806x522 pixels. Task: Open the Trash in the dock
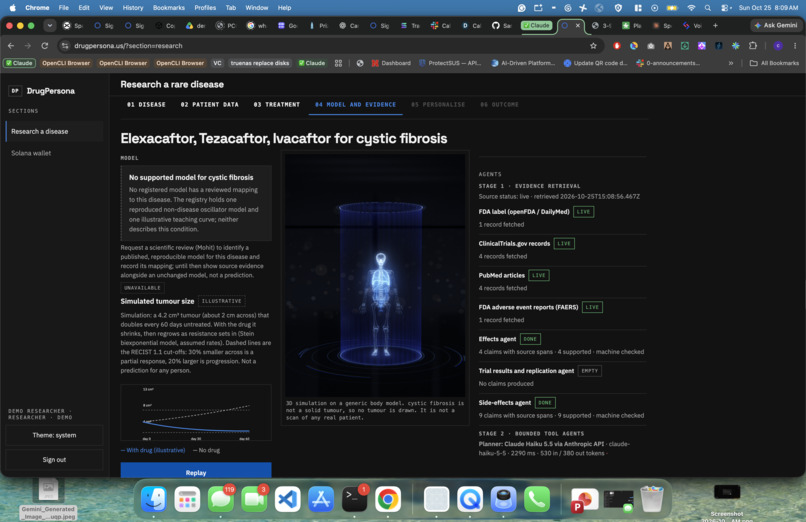(652, 499)
